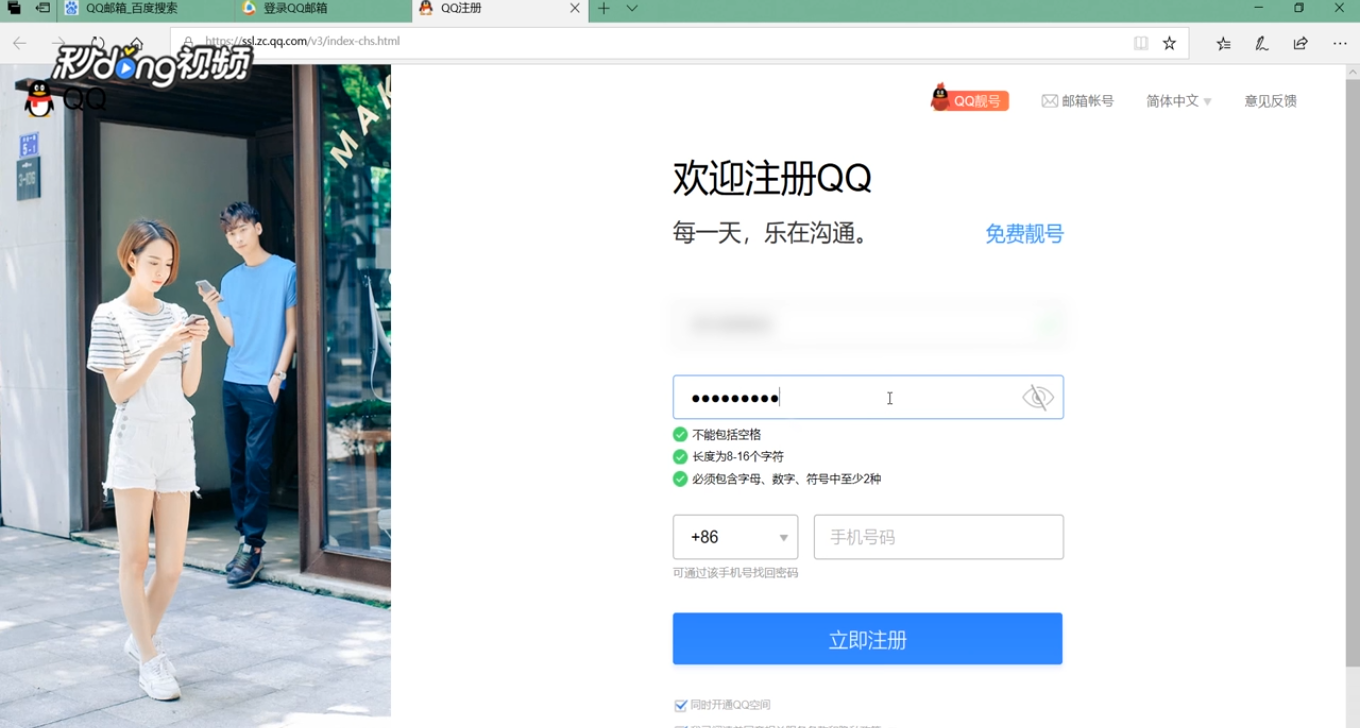Click the QQ靓号 badge
This screenshot has height=728, width=1360.
coord(970,99)
